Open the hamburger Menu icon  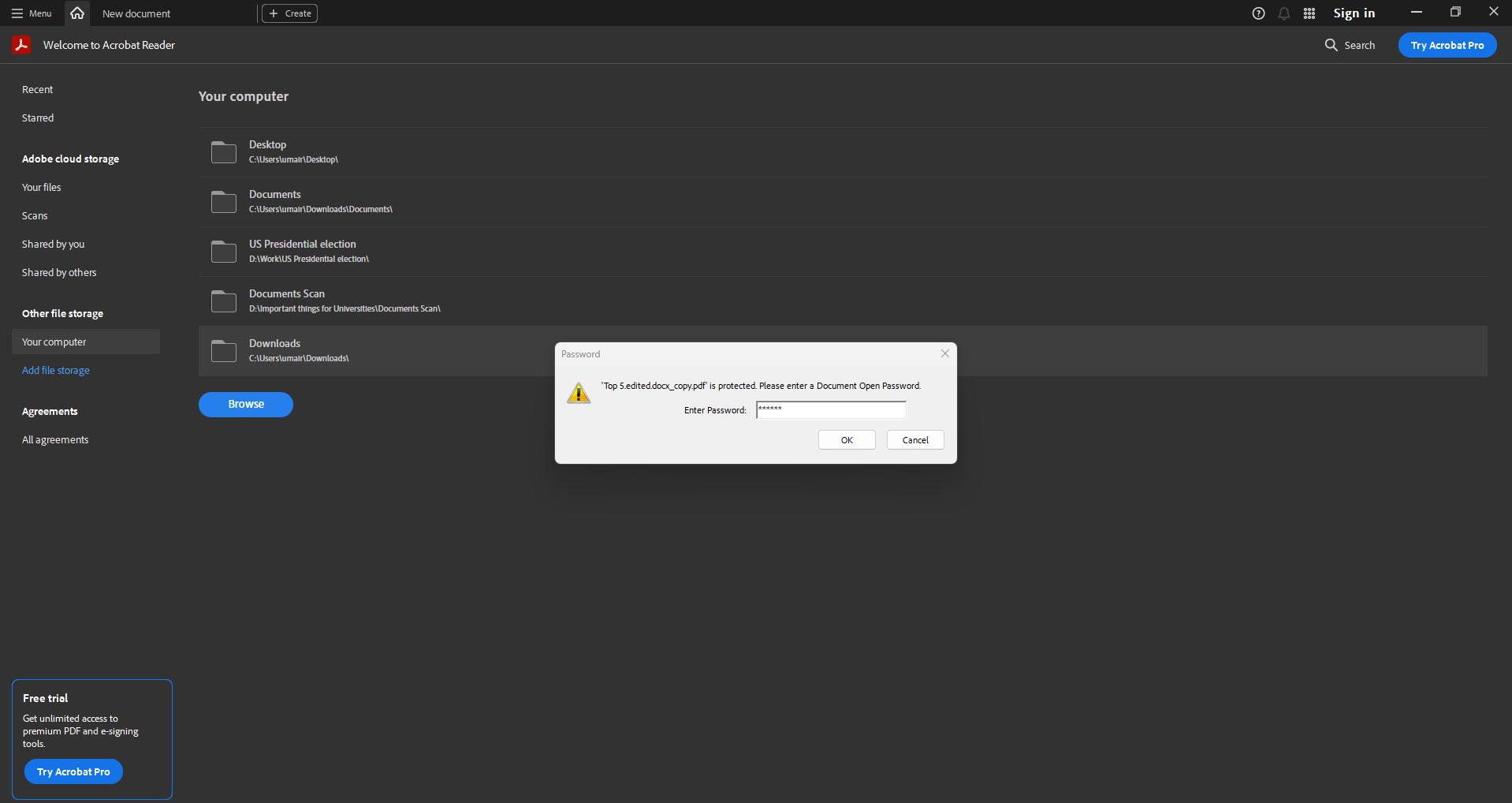click(x=17, y=13)
